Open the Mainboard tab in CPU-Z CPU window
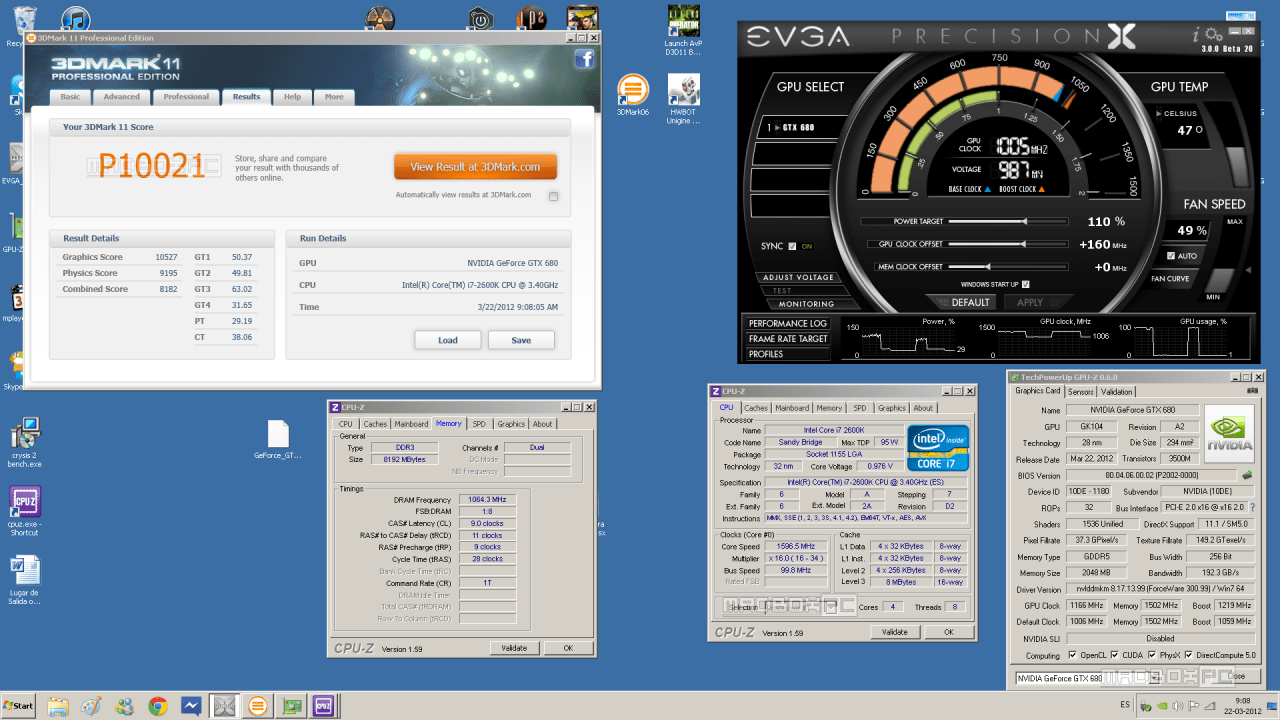Screen dimensions: 1280x720 (793, 408)
